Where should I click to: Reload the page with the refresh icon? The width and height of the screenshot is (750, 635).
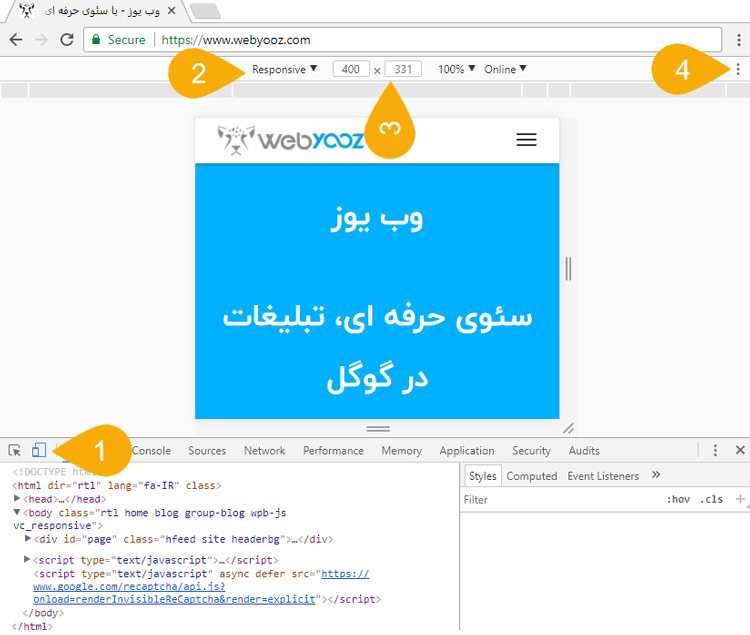click(x=67, y=40)
